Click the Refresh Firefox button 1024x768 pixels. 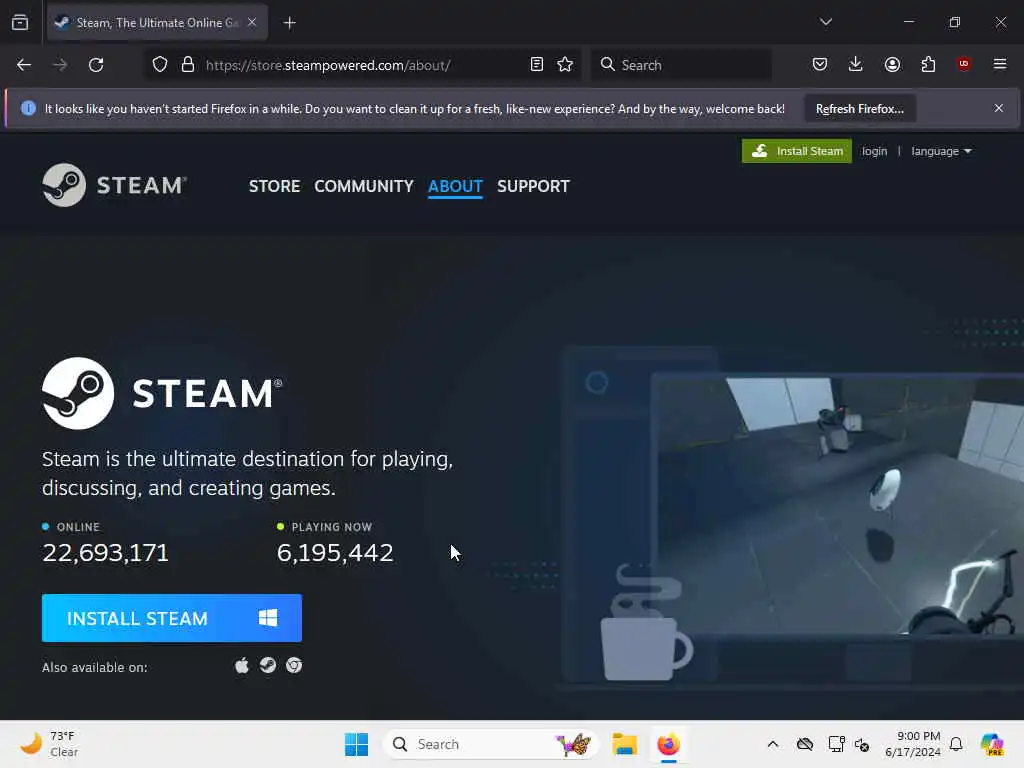[x=859, y=108]
